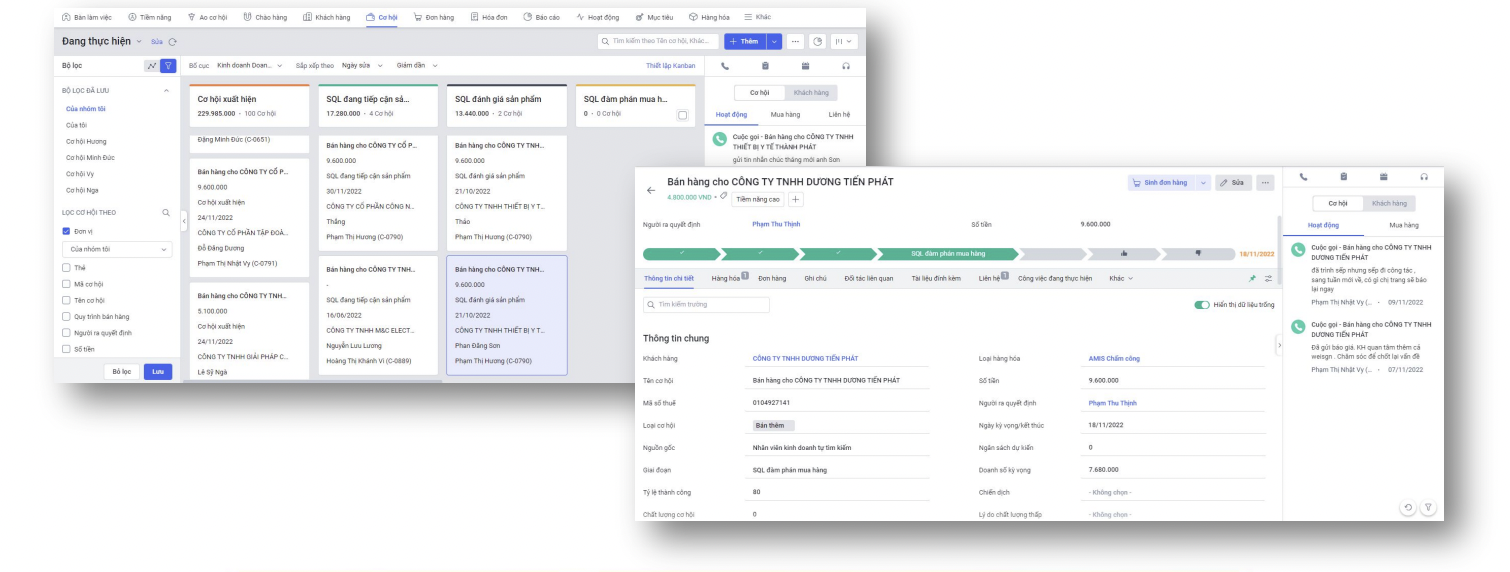
Task: Open the Kanban view switcher dropdown in the toolbar
Action: click(846, 41)
